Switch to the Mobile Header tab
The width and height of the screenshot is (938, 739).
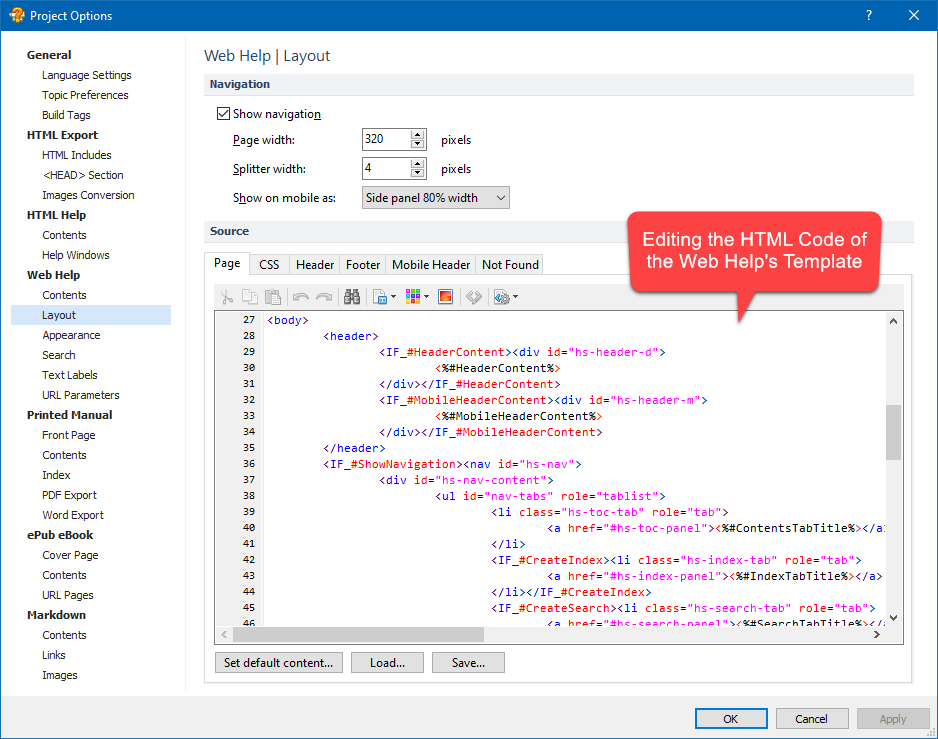[x=431, y=264]
